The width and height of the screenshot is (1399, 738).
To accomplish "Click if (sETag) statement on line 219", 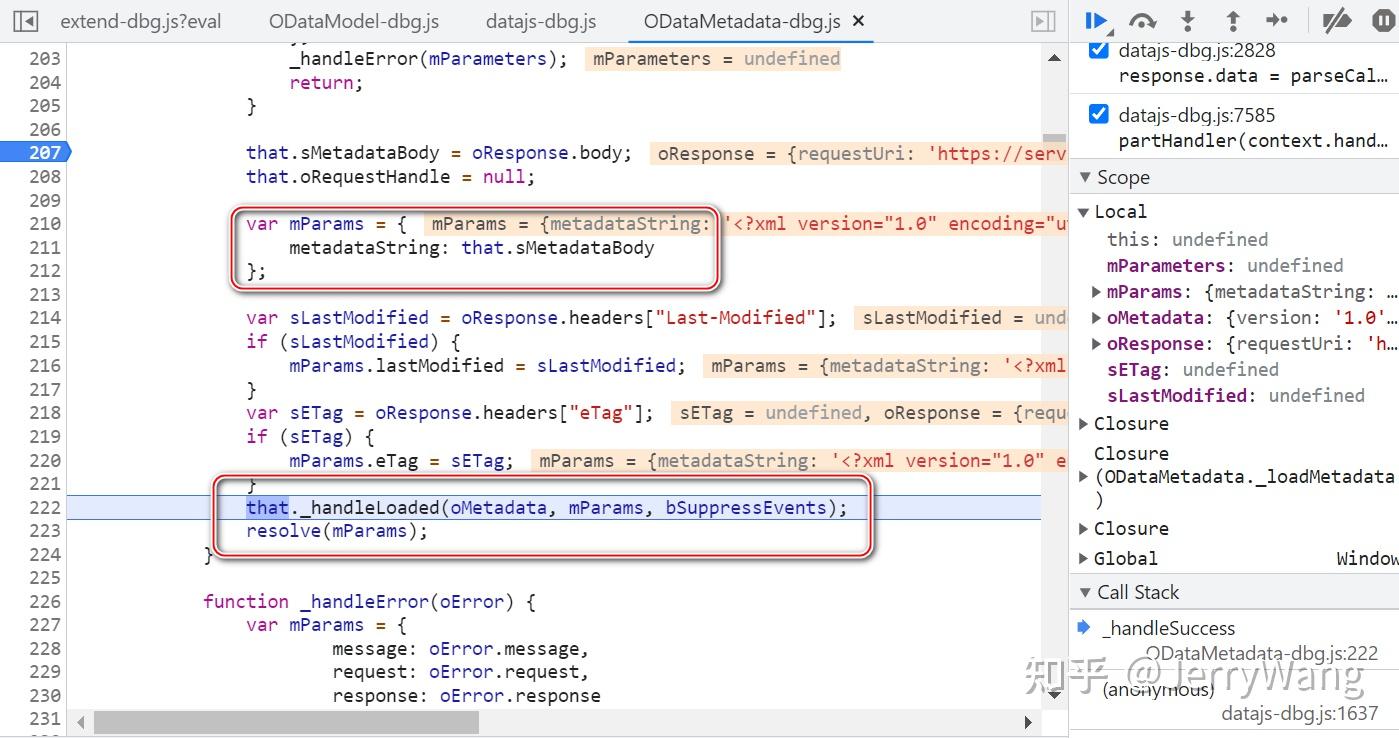I will pos(310,437).
